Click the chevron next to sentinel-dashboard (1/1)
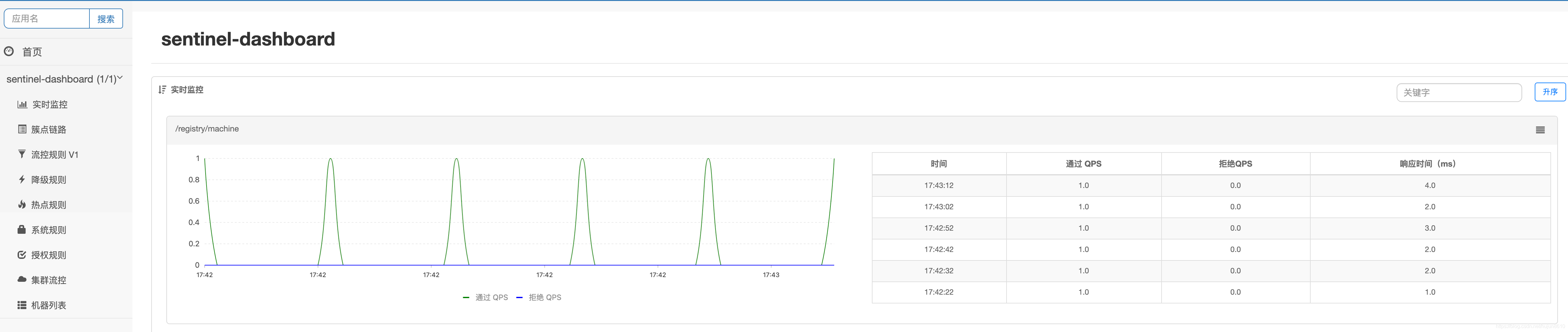Screen dimensions: 1568x332 tap(120, 78)
